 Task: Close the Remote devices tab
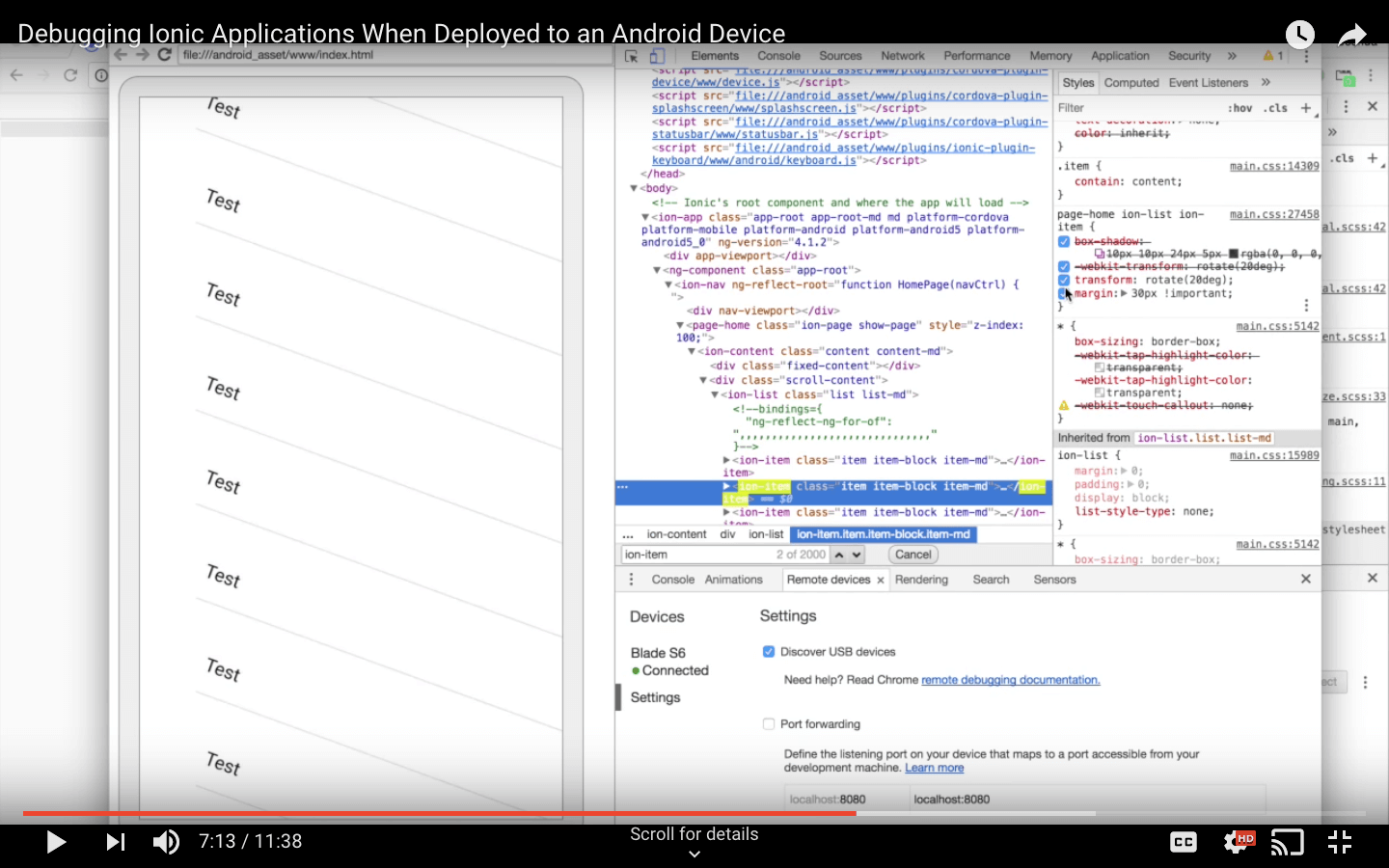tap(880, 580)
